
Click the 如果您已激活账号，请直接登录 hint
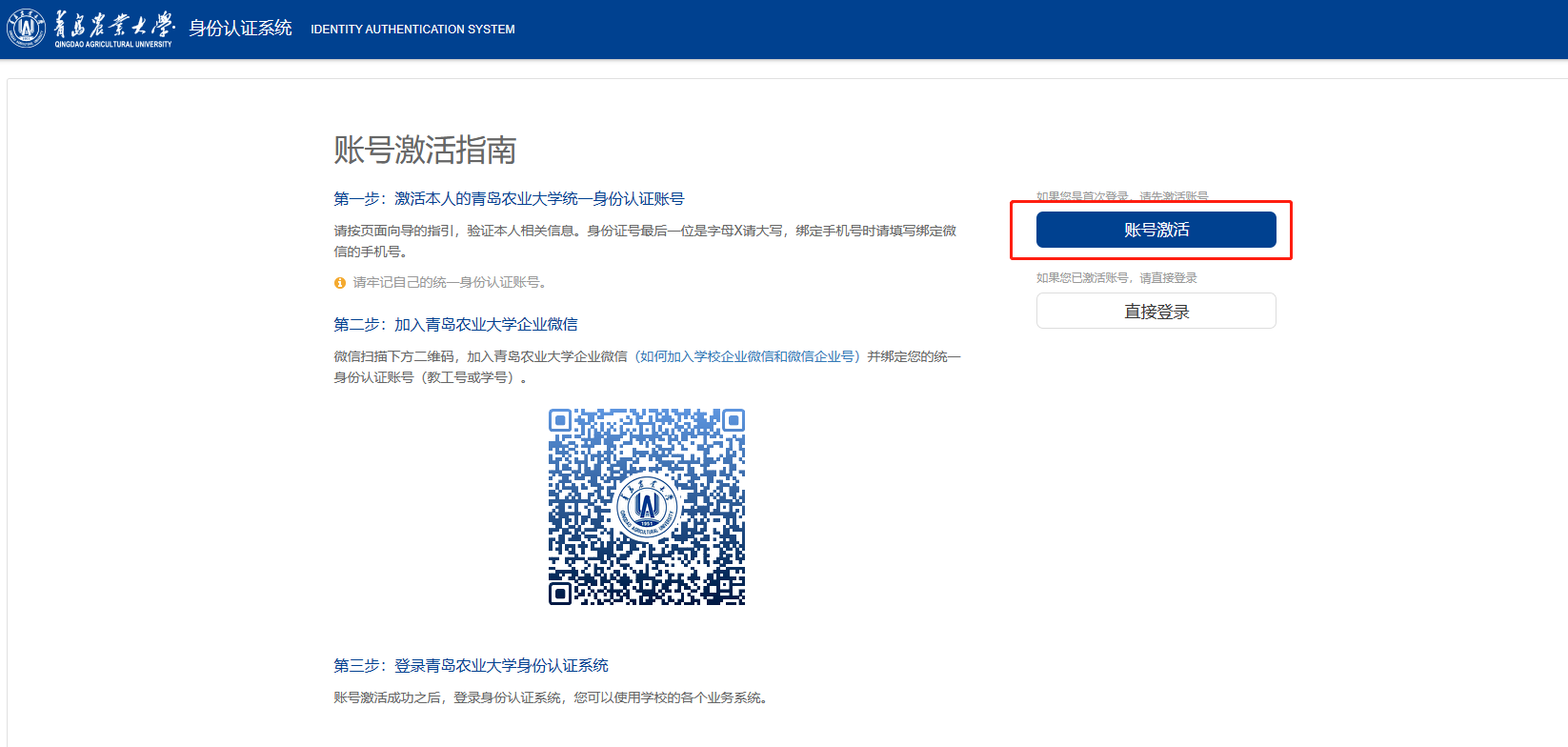(1116, 278)
